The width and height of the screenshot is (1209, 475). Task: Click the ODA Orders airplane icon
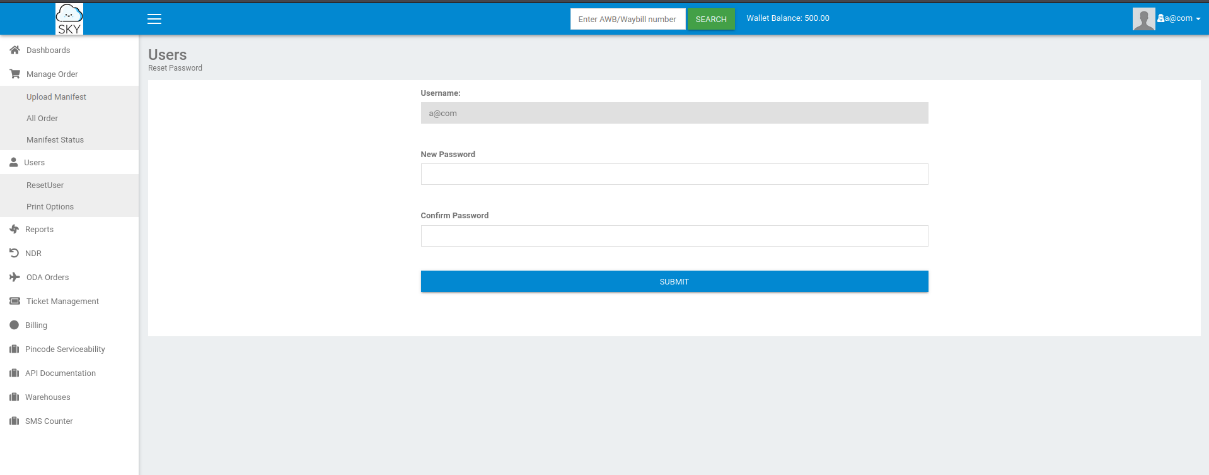[x=14, y=277]
